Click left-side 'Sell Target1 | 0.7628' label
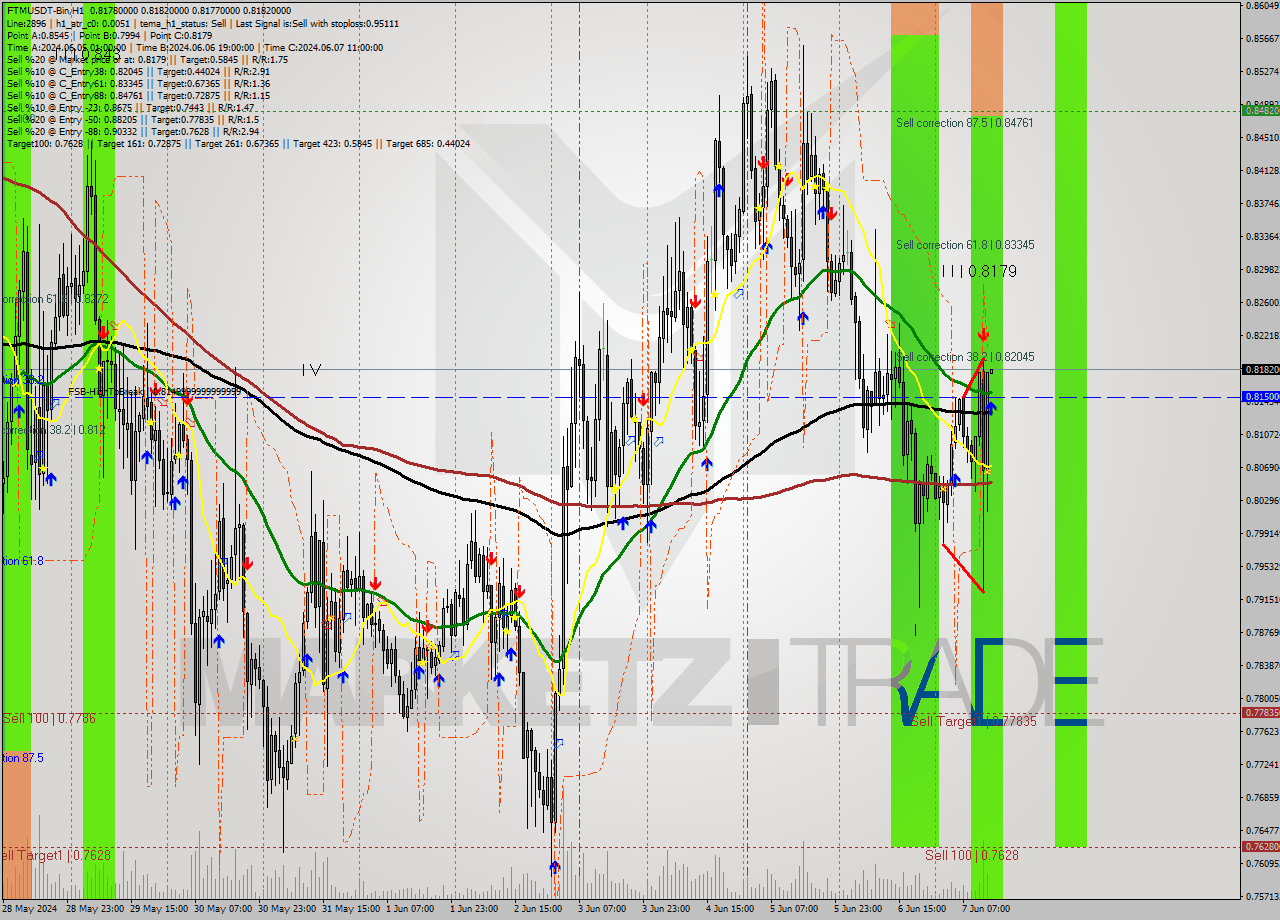The image size is (1280, 920). (x=55, y=855)
